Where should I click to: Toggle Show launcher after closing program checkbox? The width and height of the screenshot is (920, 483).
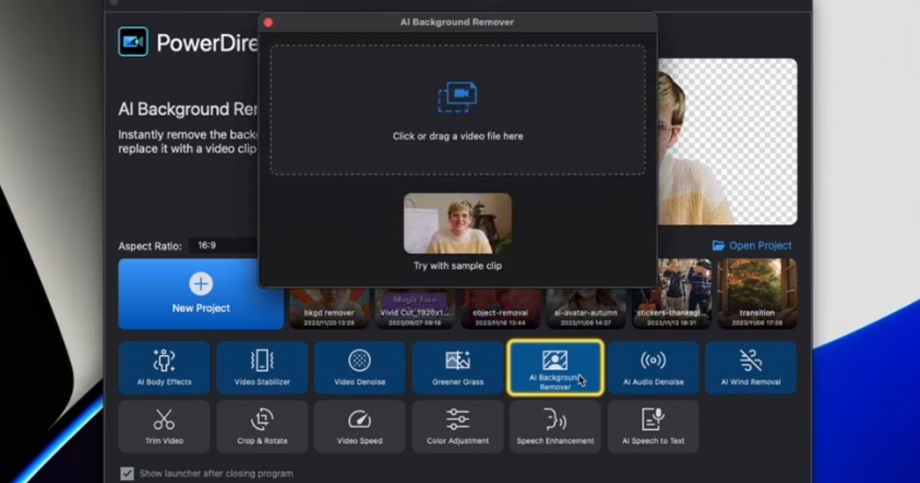127,473
